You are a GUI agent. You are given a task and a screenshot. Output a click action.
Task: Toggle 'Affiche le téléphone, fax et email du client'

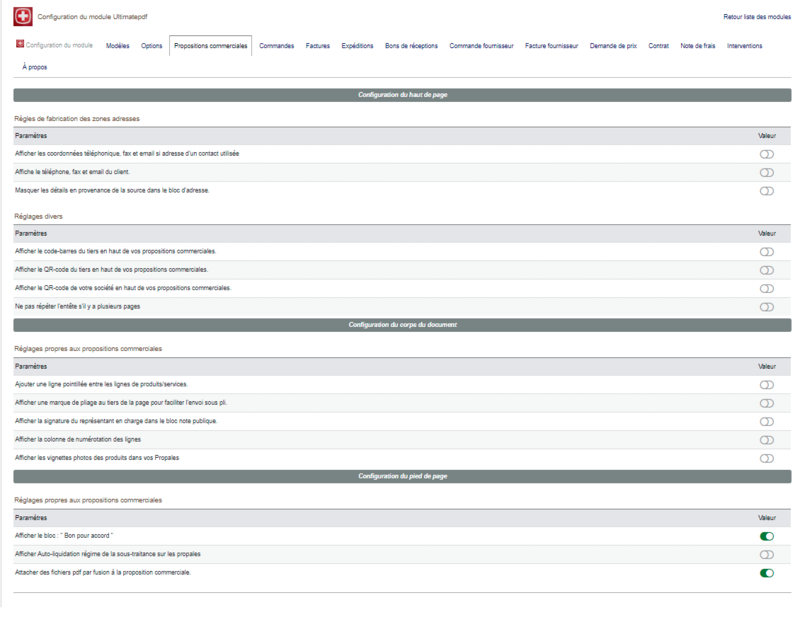coord(766,172)
